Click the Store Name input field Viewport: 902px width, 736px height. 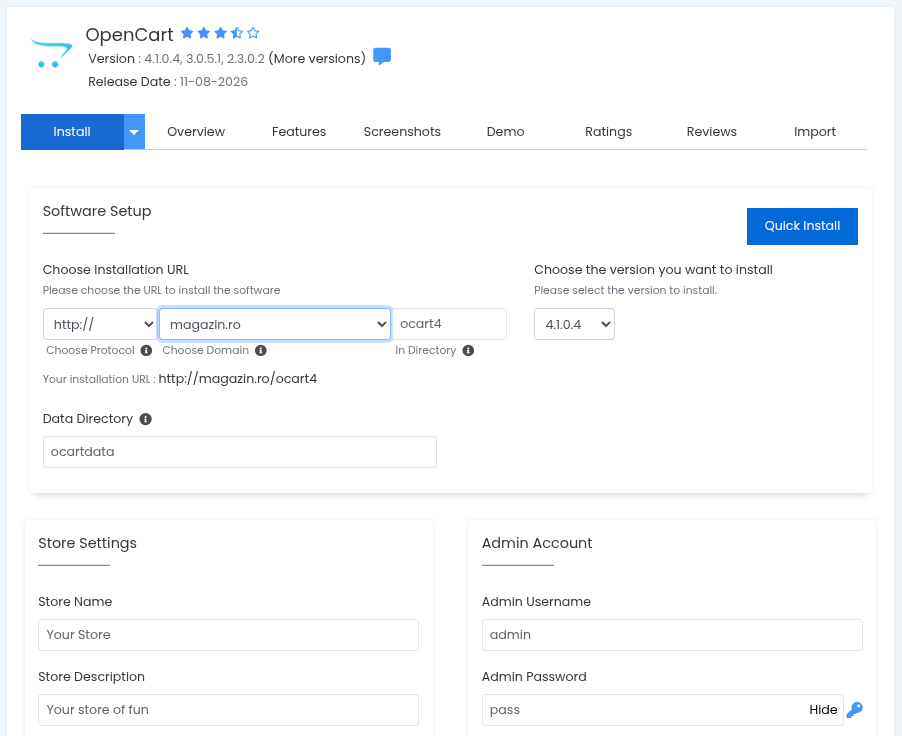coord(228,635)
